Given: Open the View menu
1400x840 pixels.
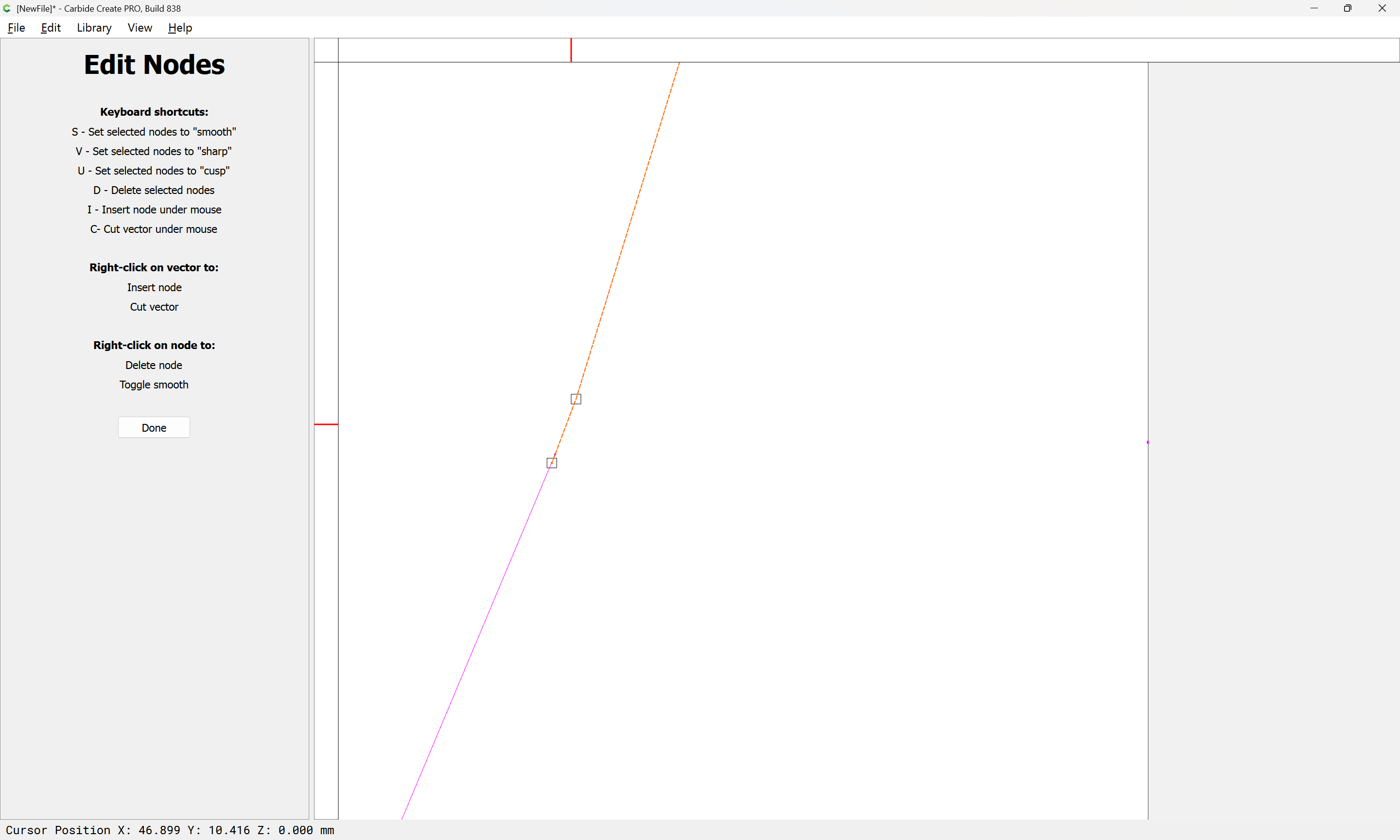Looking at the screenshot, I should [140, 28].
